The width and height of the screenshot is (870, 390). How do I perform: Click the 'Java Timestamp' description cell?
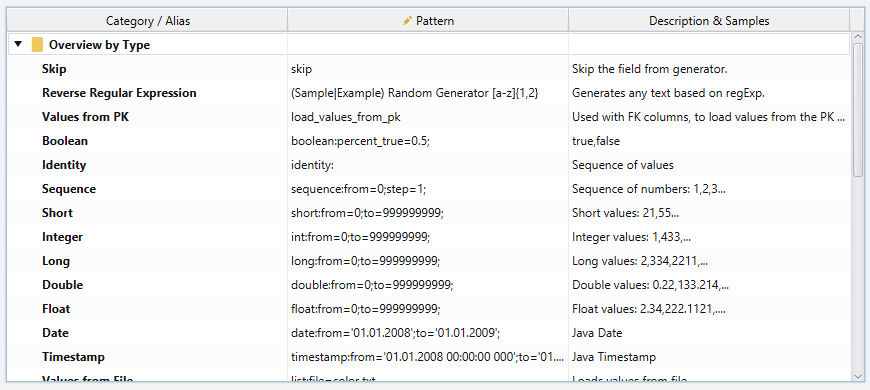click(709, 356)
